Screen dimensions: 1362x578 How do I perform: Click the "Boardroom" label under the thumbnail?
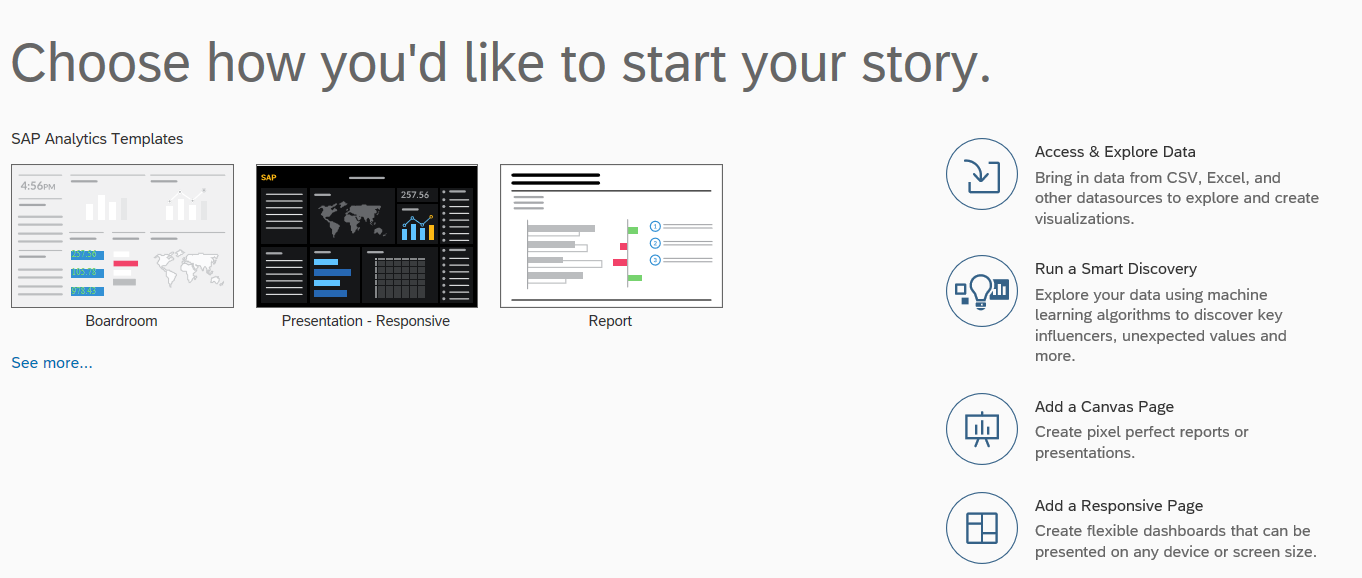122,321
